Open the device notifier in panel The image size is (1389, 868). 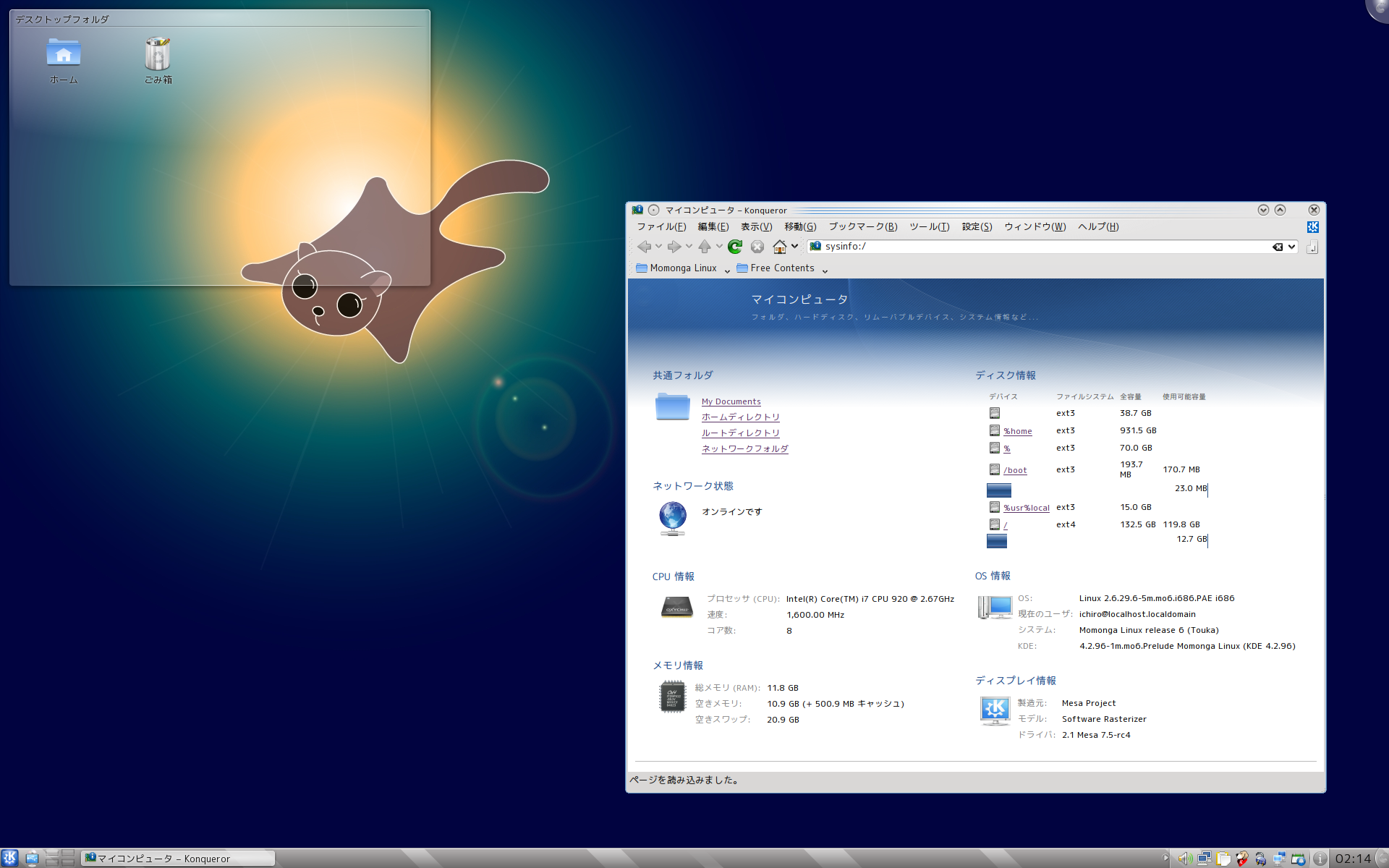[32, 859]
